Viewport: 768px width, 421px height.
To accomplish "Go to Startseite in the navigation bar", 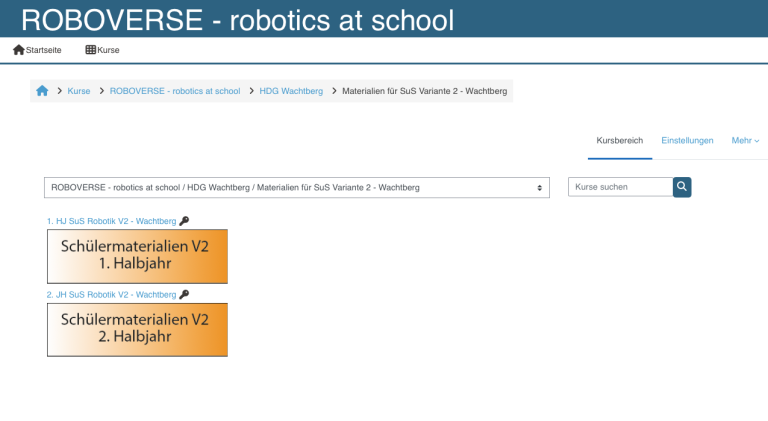I will click(x=43, y=50).
